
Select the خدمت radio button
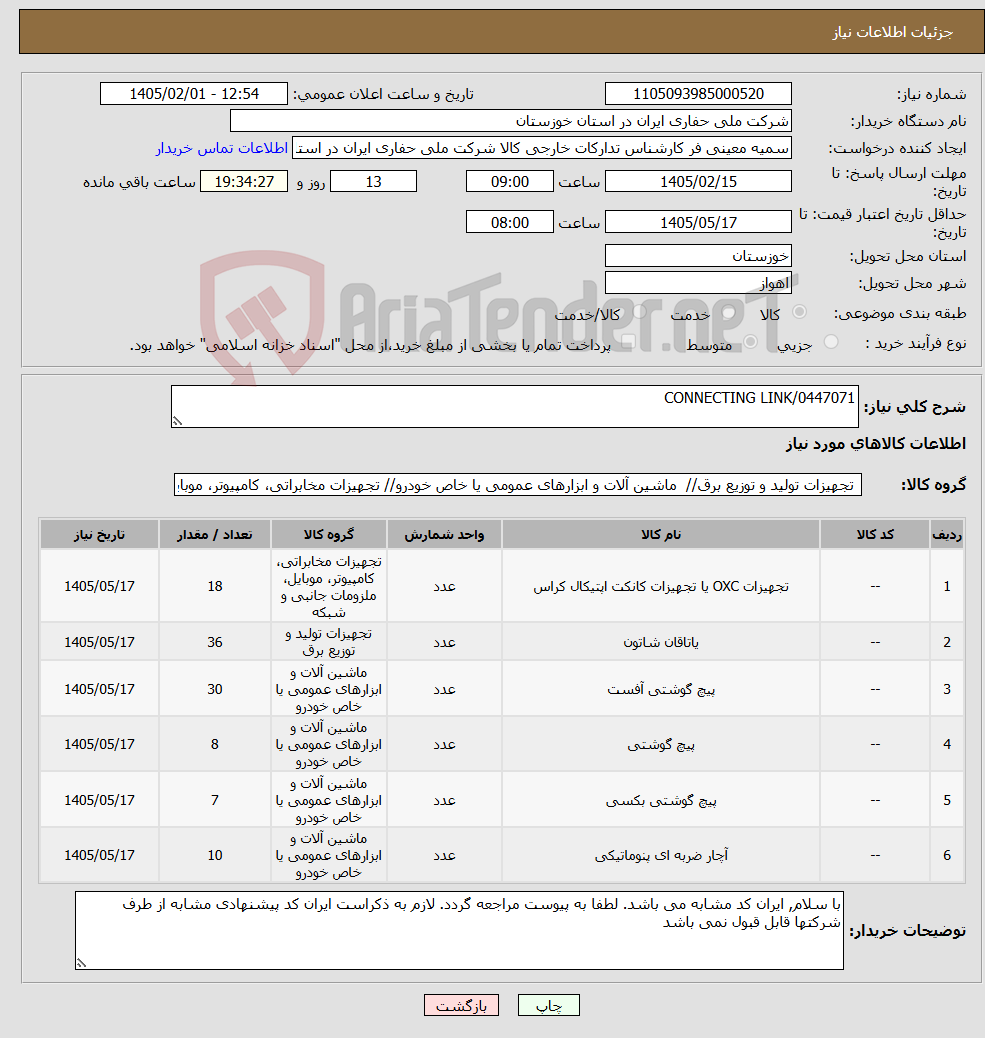click(729, 312)
